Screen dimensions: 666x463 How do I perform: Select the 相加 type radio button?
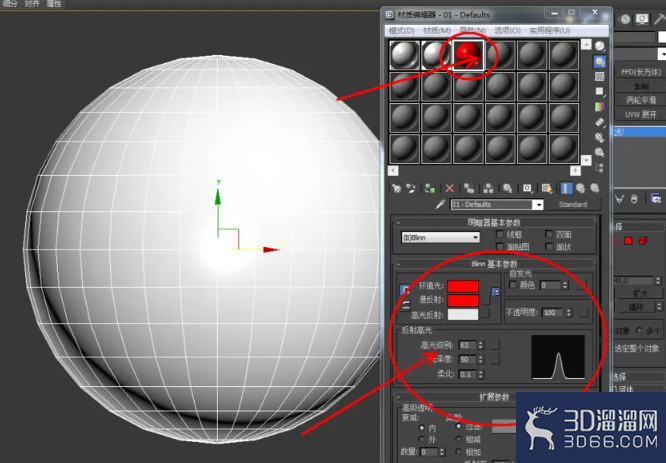pyautogui.click(x=458, y=452)
